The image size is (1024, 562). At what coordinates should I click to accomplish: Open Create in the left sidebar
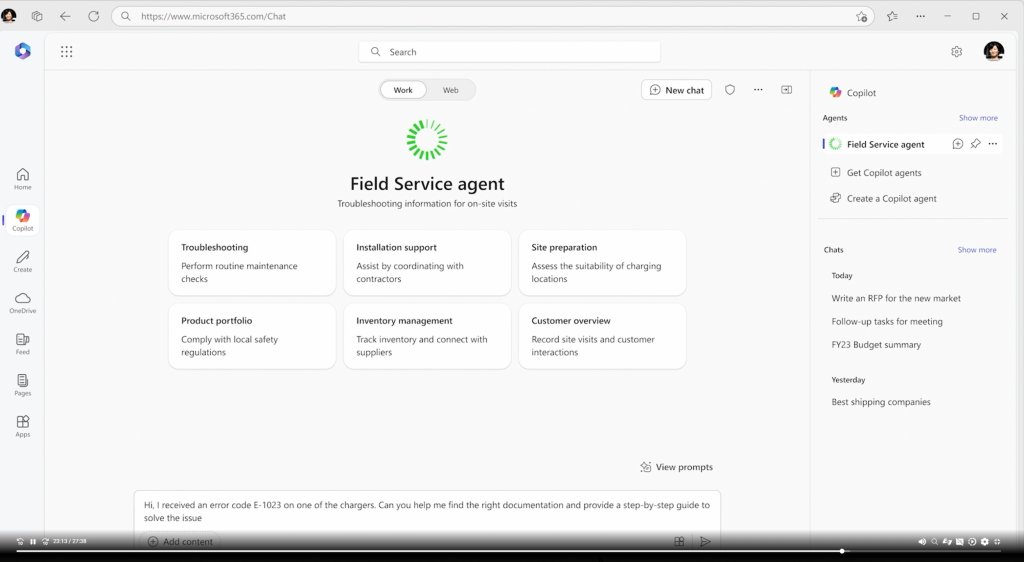tap(23, 261)
